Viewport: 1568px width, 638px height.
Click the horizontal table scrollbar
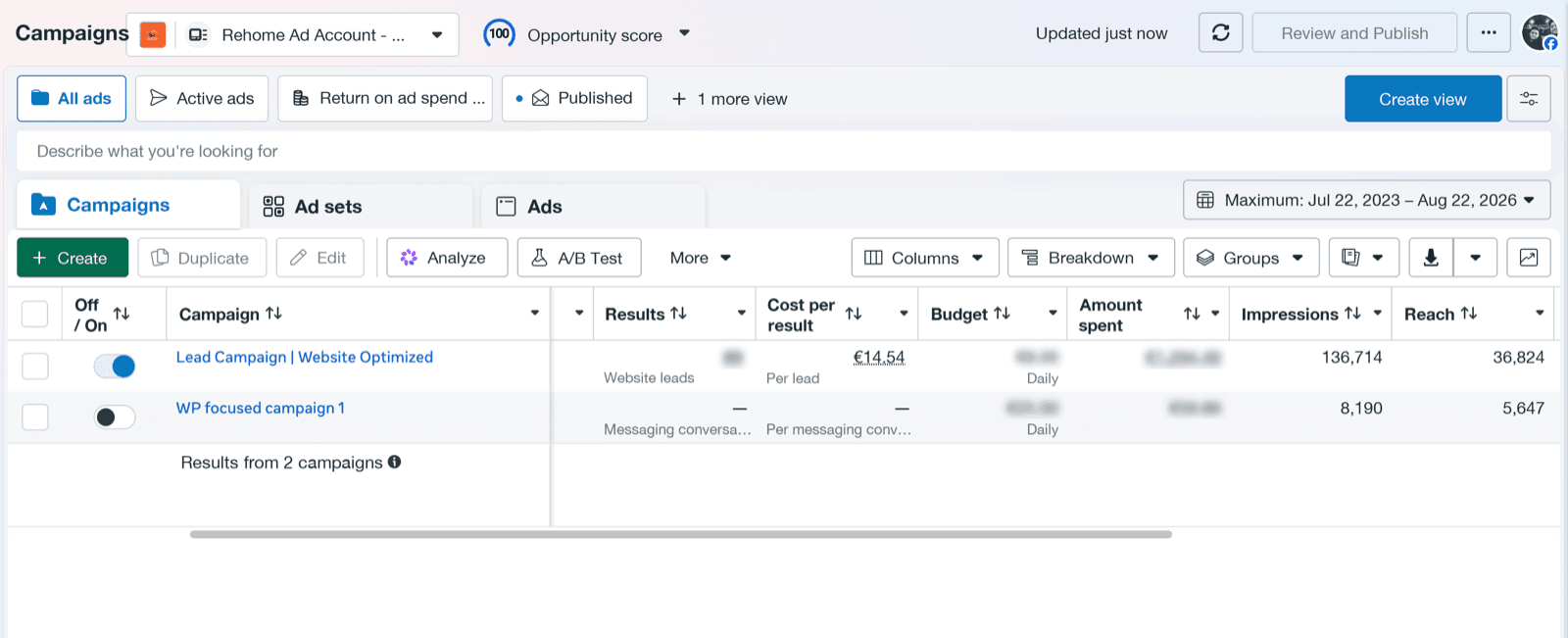tap(681, 534)
